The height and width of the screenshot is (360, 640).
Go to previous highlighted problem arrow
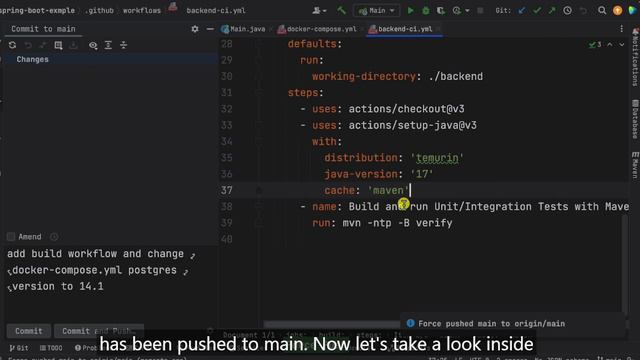point(610,44)
